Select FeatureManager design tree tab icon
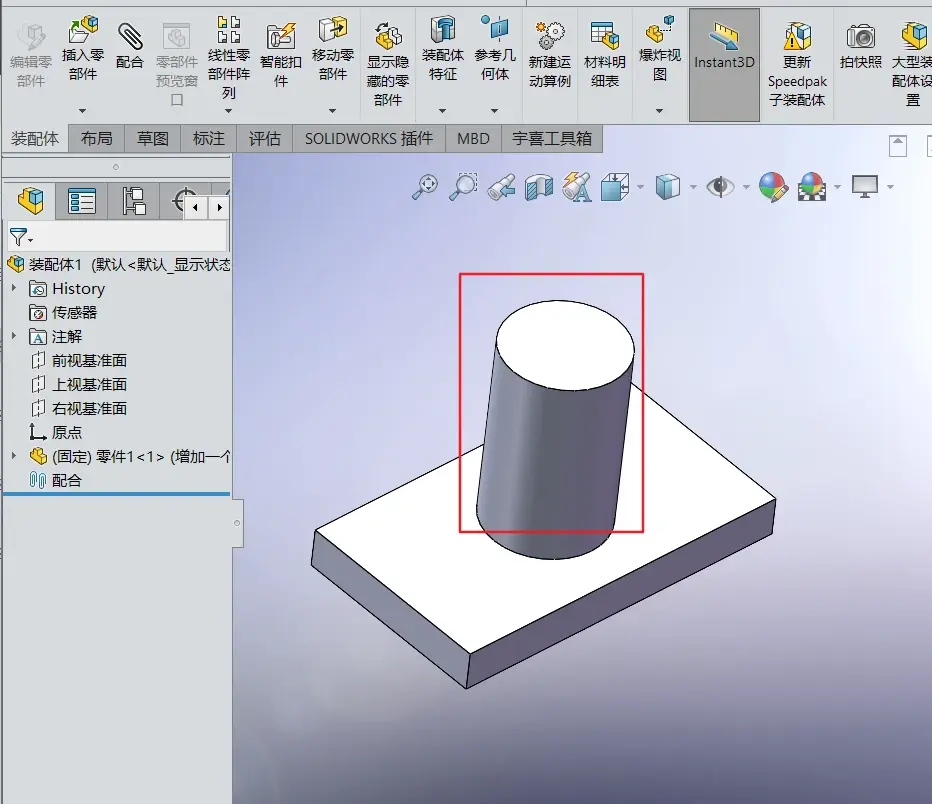This screenshot has height=804, width=932. pos(30,201)
